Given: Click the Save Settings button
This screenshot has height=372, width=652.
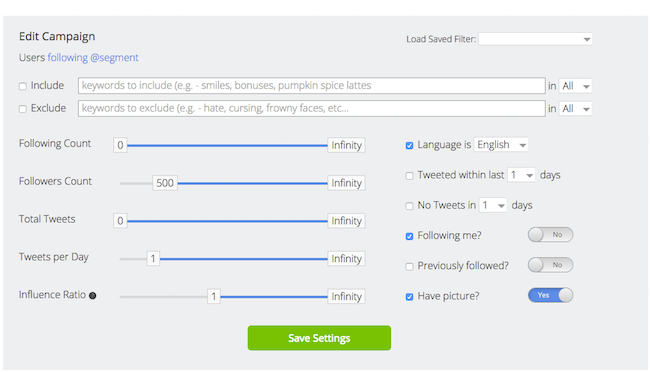Looking at the screenshot, I should point(319,338).
